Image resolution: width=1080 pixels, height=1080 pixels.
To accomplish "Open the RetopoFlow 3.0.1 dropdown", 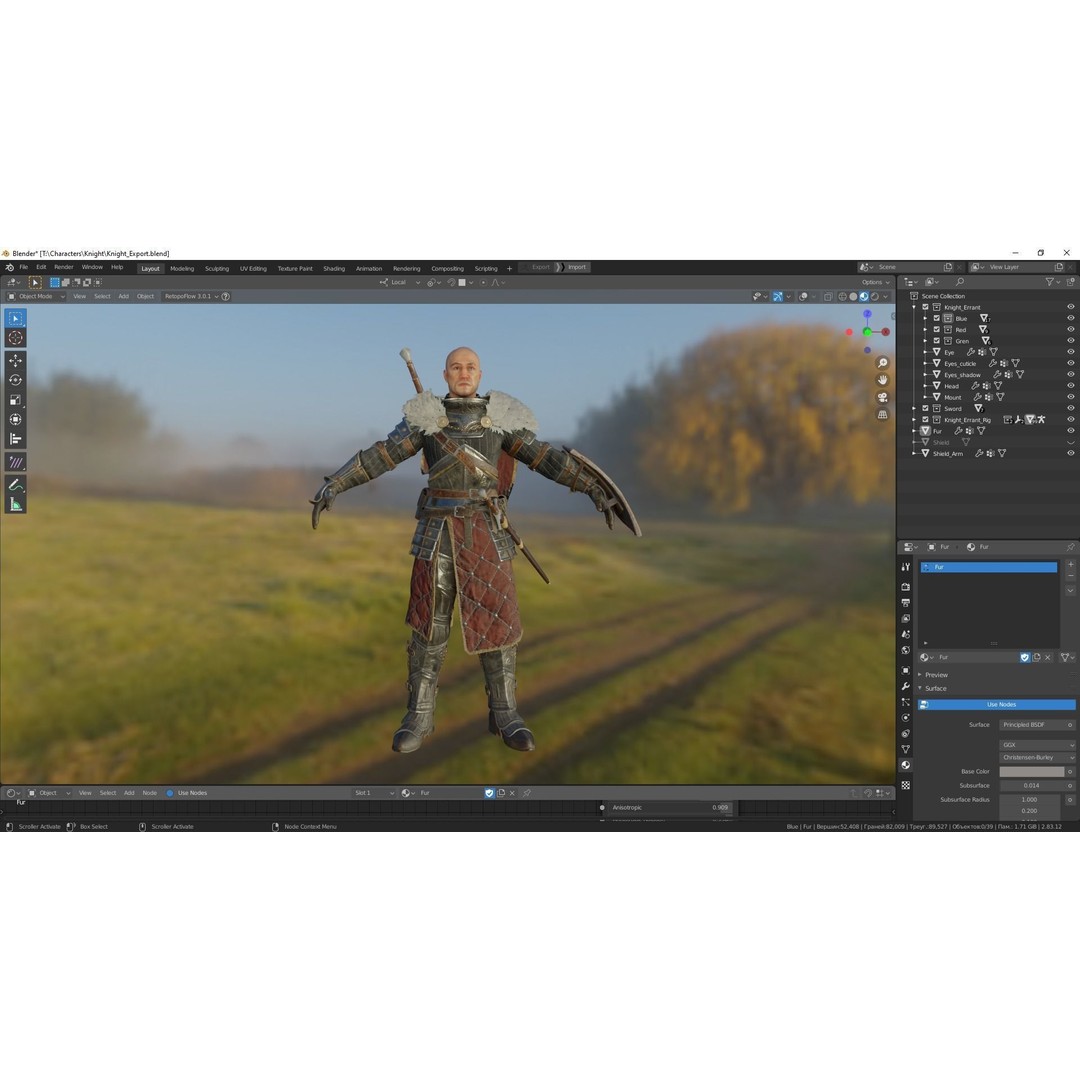I will point(190,296).
